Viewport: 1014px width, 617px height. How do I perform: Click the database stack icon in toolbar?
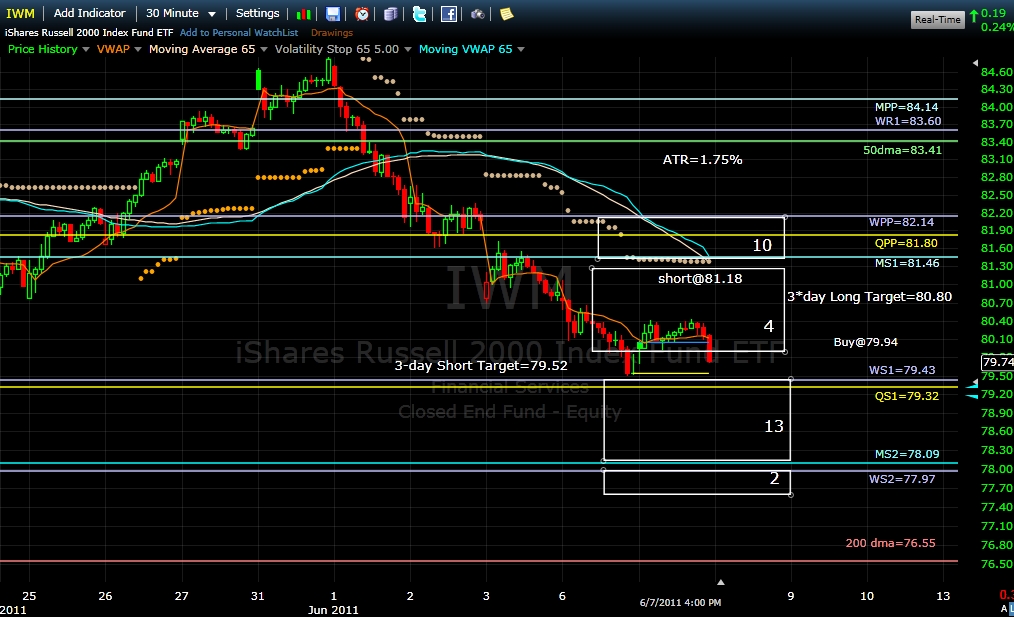point(391,14)
